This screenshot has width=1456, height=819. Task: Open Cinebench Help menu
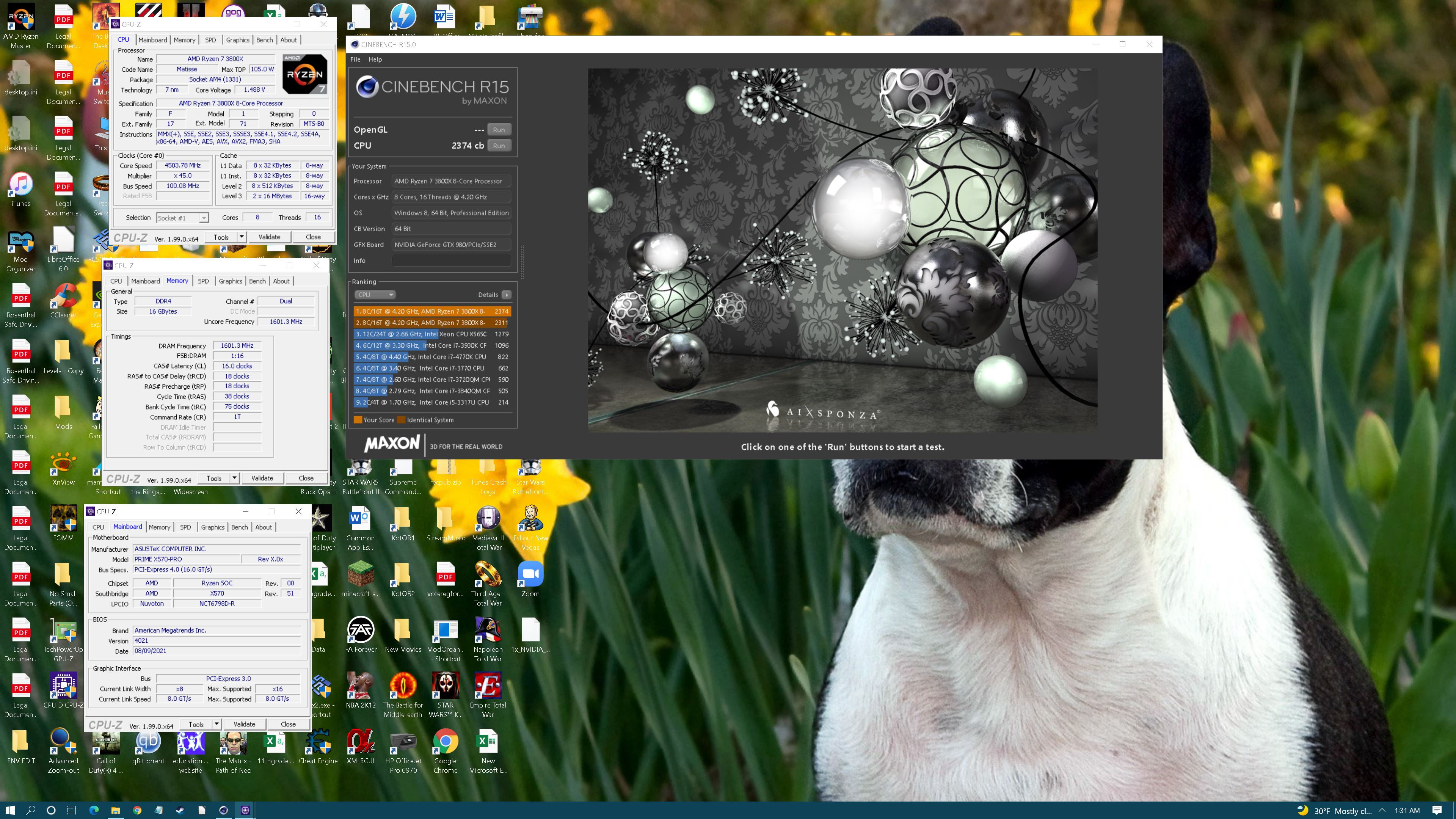[x=375, y=60]
